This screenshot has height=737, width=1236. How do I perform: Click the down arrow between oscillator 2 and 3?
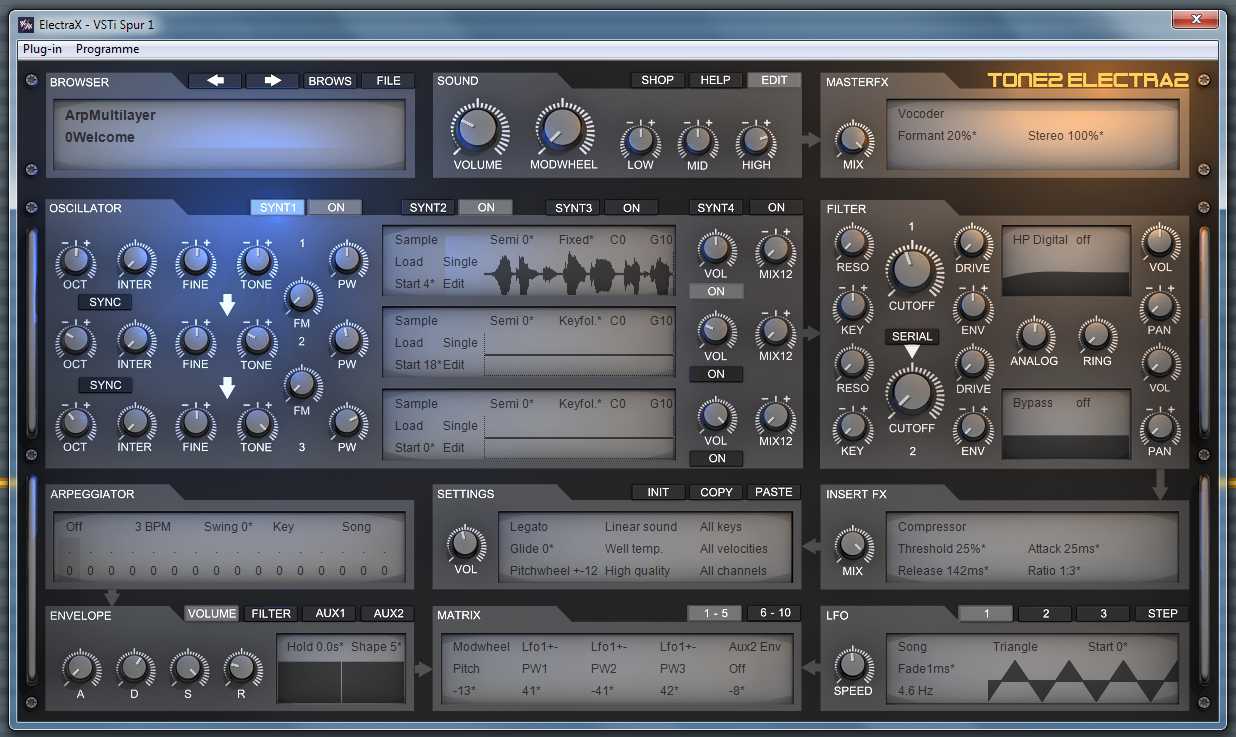point(227,387)
